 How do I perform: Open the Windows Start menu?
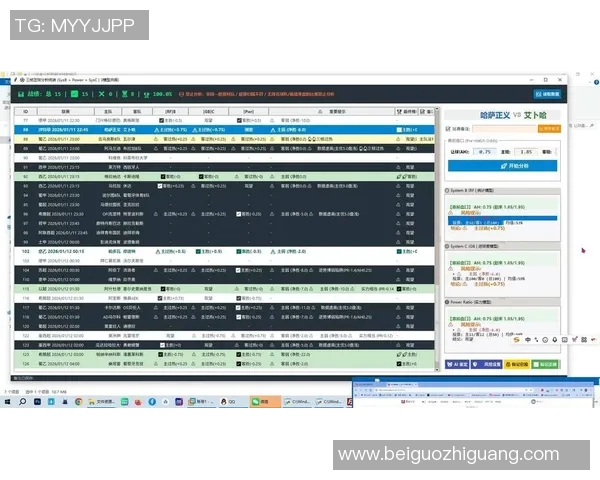10,401
